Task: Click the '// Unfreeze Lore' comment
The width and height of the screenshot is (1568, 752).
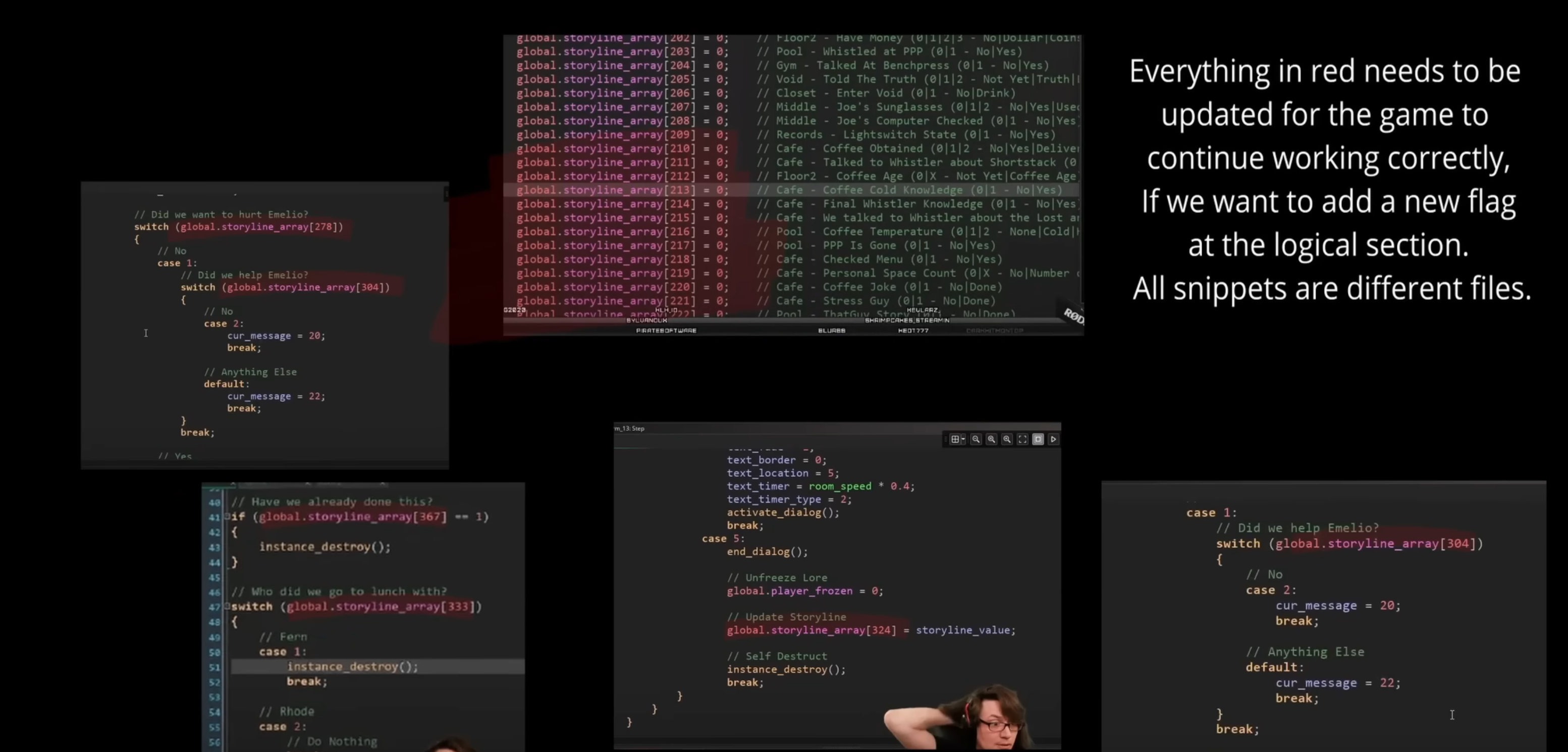Action: click(x=777, y=577)
